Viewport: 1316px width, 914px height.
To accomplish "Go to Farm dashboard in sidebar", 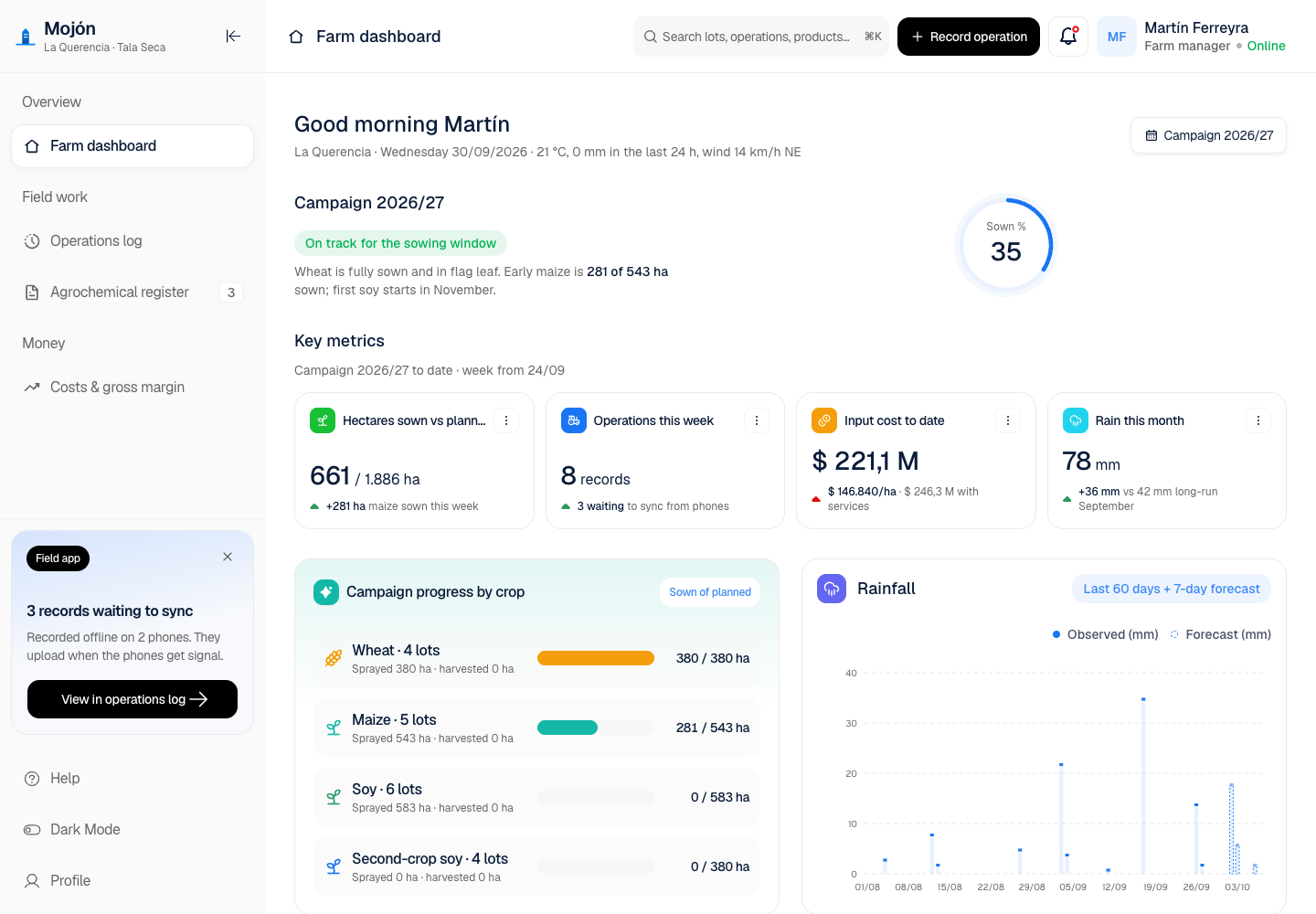I will pos(133,146).
